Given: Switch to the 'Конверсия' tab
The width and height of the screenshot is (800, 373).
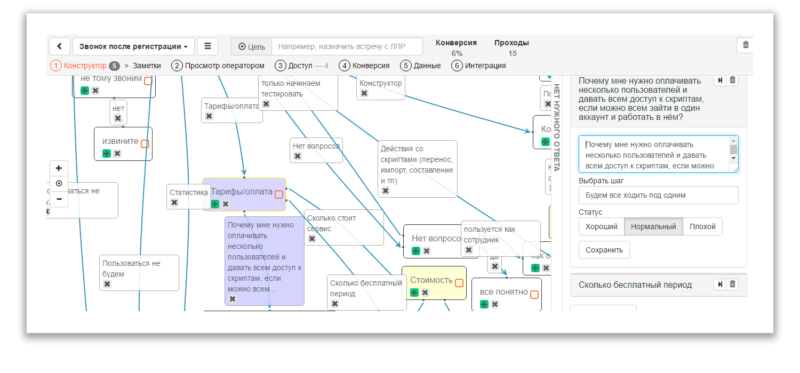Looking at the screenshot, I should point(364,65).
